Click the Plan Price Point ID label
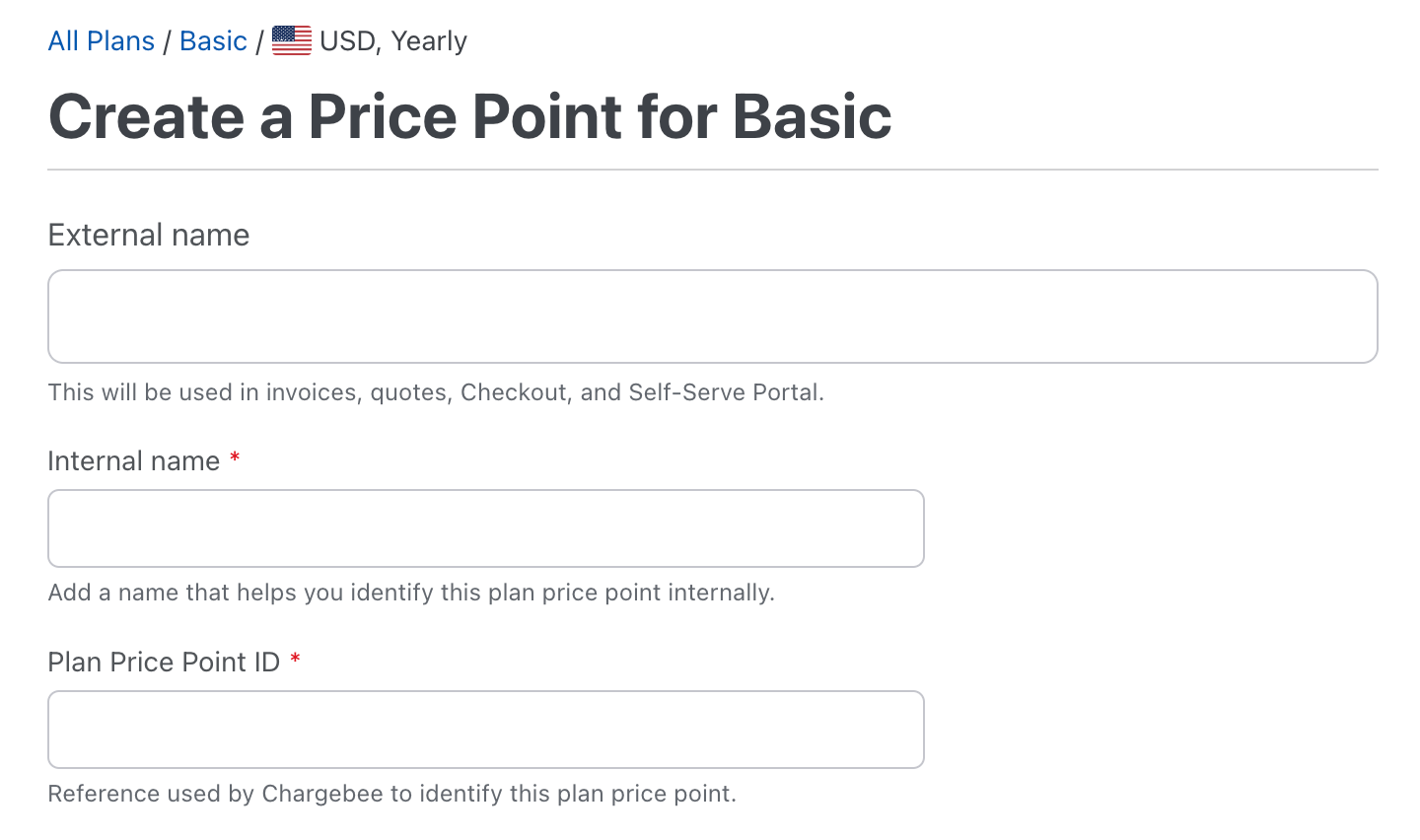This screenshot has width=1420, height=840. coord(164,663)
